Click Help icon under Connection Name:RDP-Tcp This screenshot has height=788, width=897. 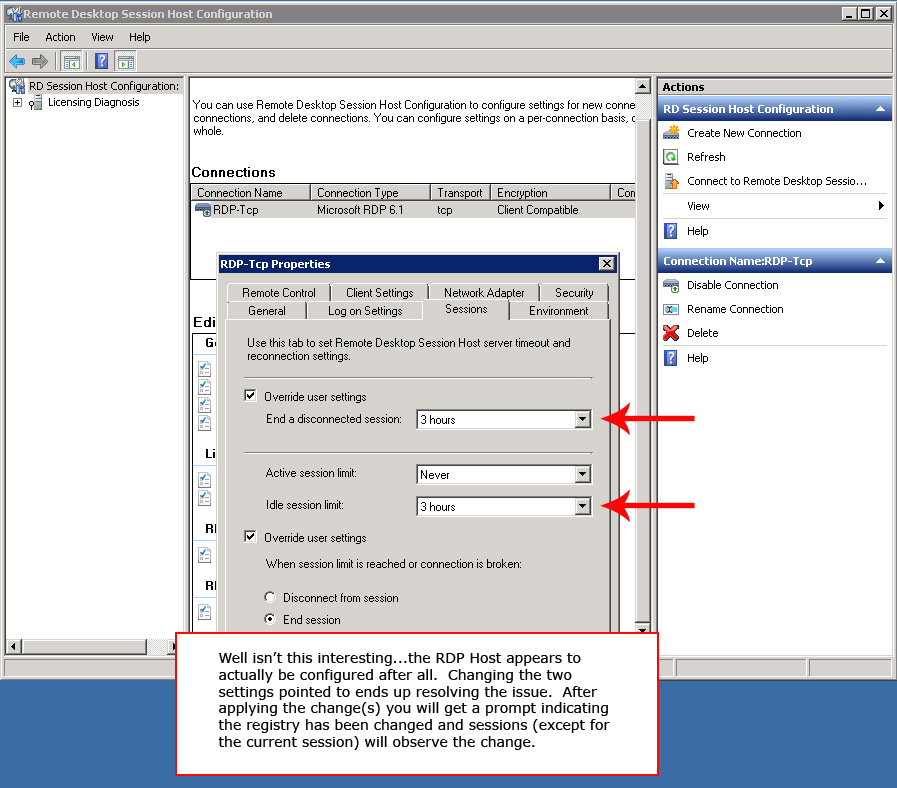click(x=671, y=358)
